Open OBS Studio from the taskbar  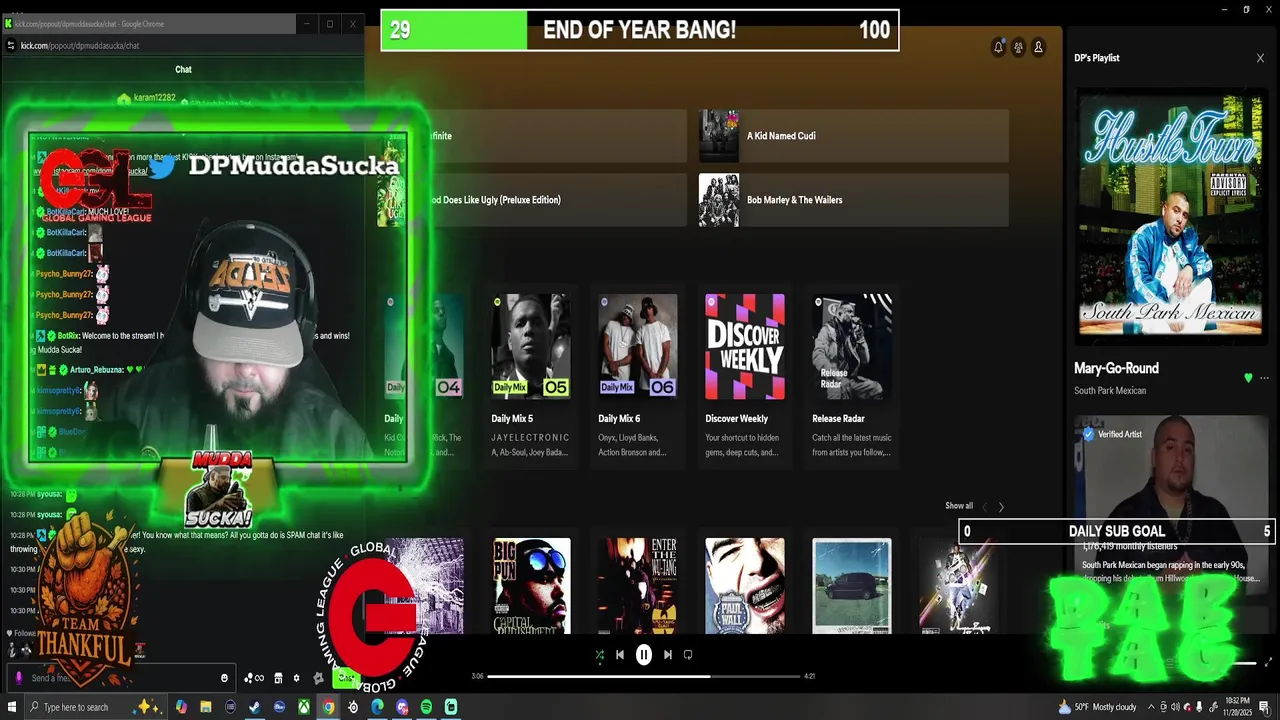(x=353, y=707)
